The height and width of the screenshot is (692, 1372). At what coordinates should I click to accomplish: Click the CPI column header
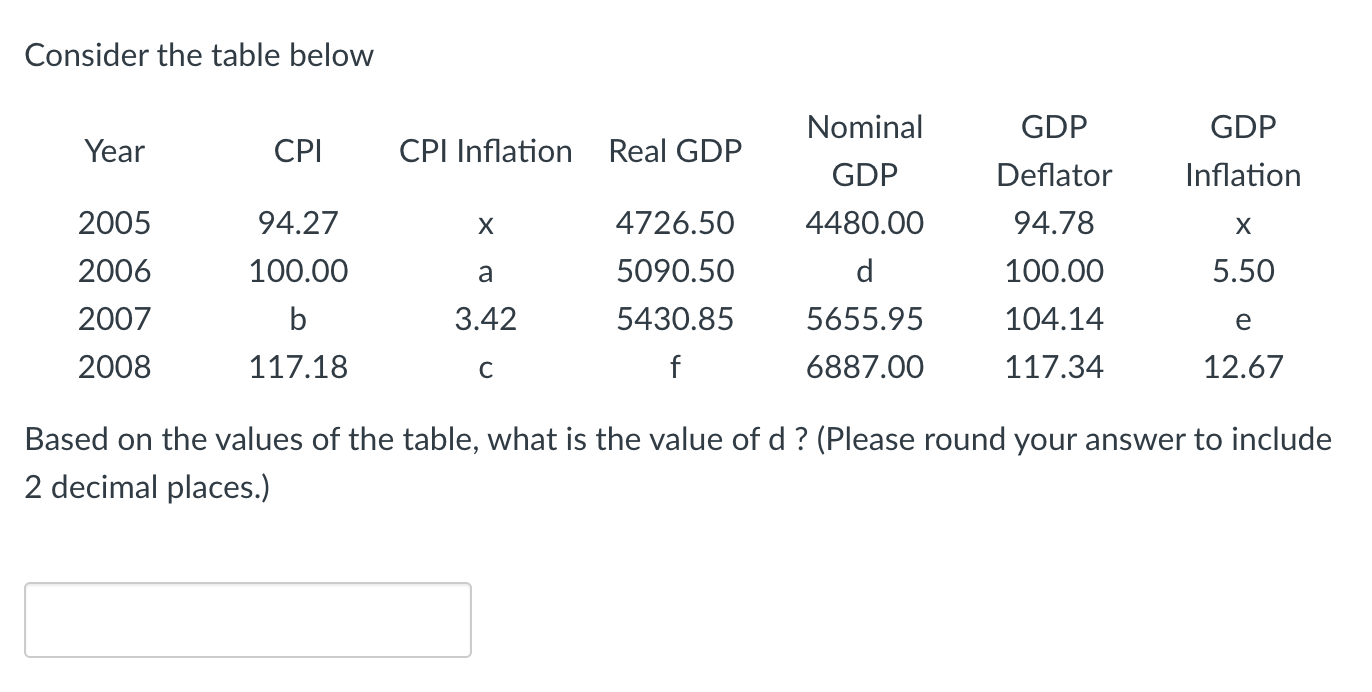tap(297, 151)
